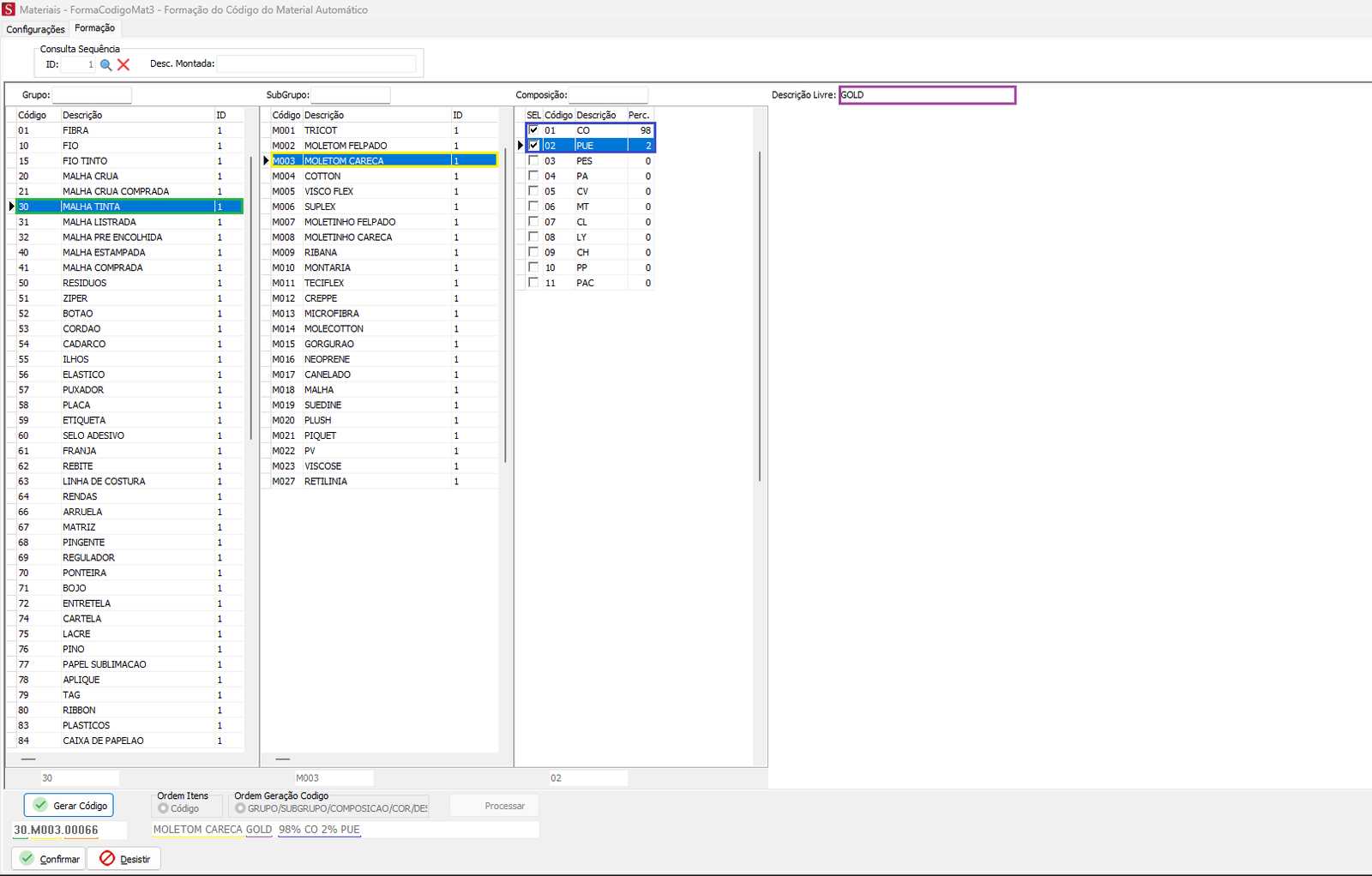The height and width of the screenshot is (876, 1372).
Task: Select GRUPO/SUBGRUPO/COMPOSICAO radio option
Action: pos(240,808)
